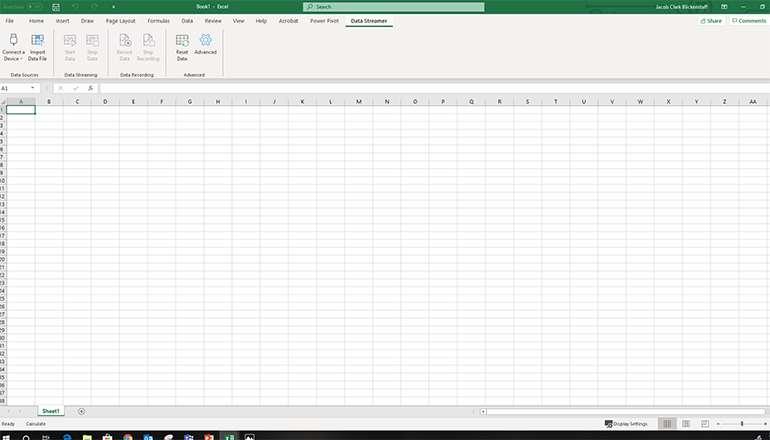Click the Search box in title bar
This screenshot has width=770, height=440.
(x=393, y=7)
